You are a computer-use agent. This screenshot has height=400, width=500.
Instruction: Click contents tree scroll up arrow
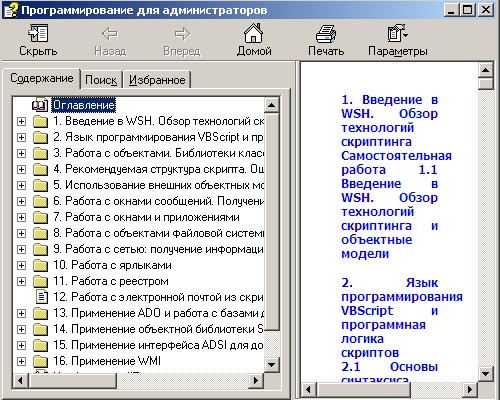coord(272,105)
